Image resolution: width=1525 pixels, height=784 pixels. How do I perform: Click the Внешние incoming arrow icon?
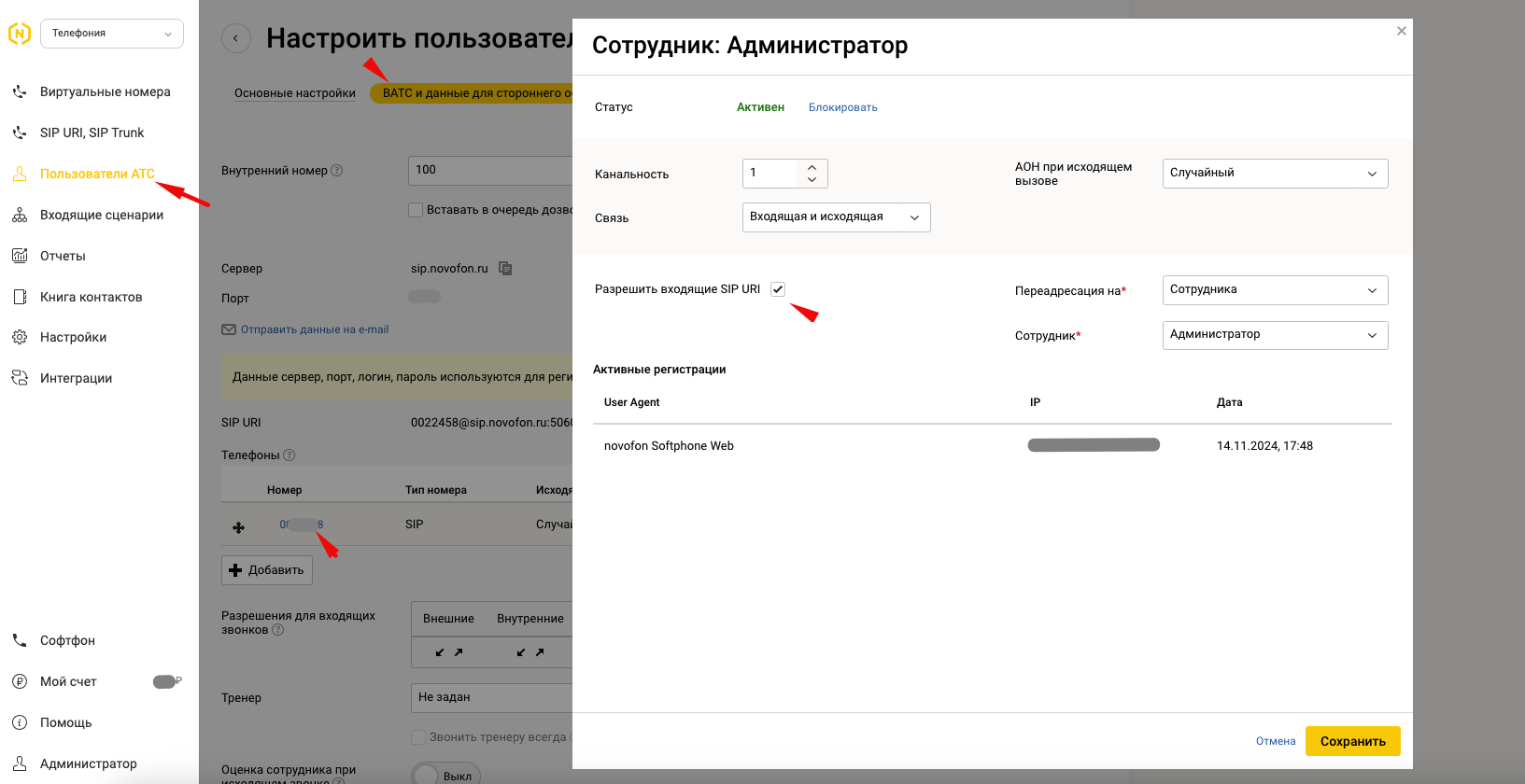pos(440,652)
